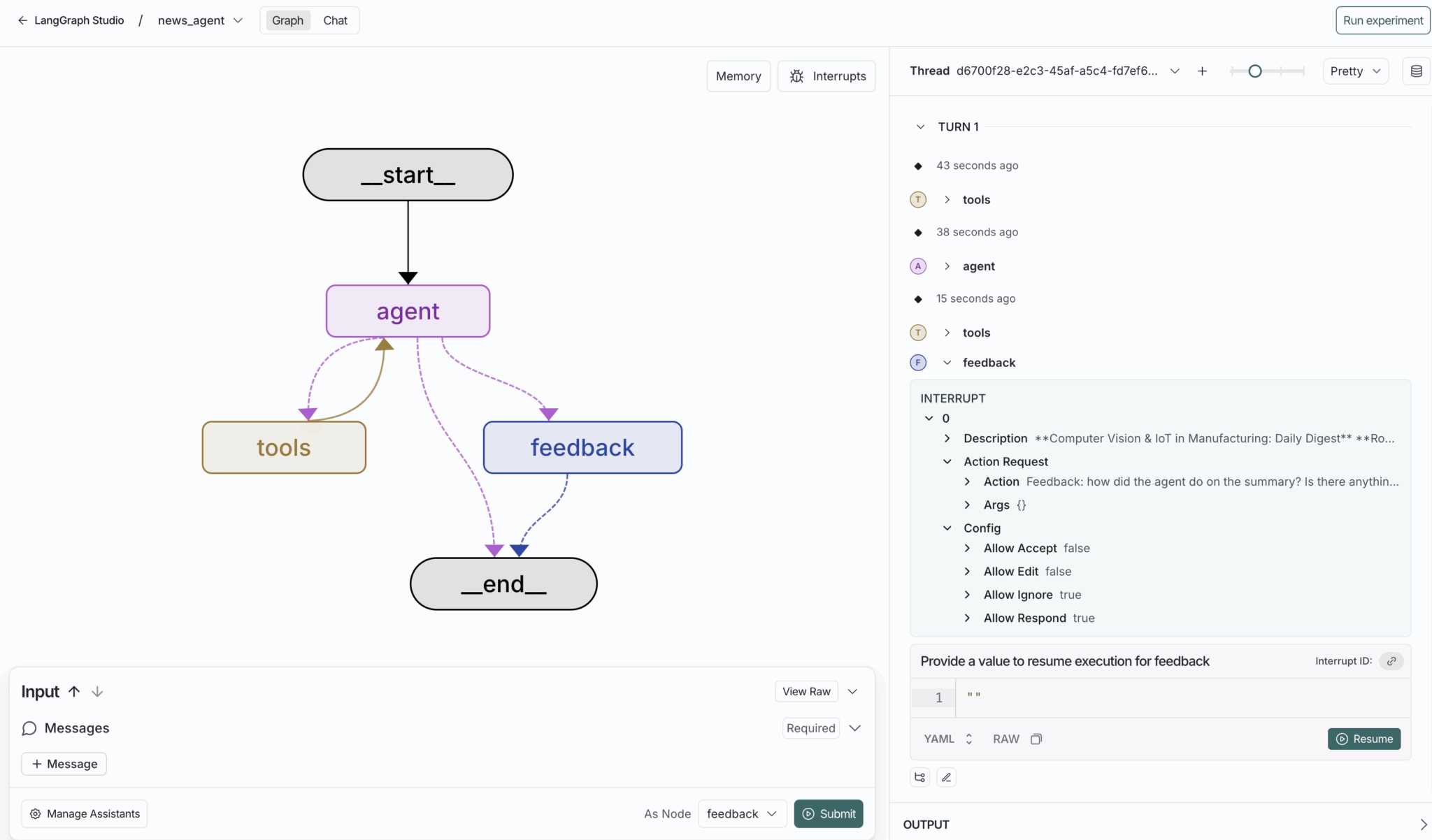Collapse the TURN 1 section
This screenshot has width=1432, height=840.
[921, 126]
